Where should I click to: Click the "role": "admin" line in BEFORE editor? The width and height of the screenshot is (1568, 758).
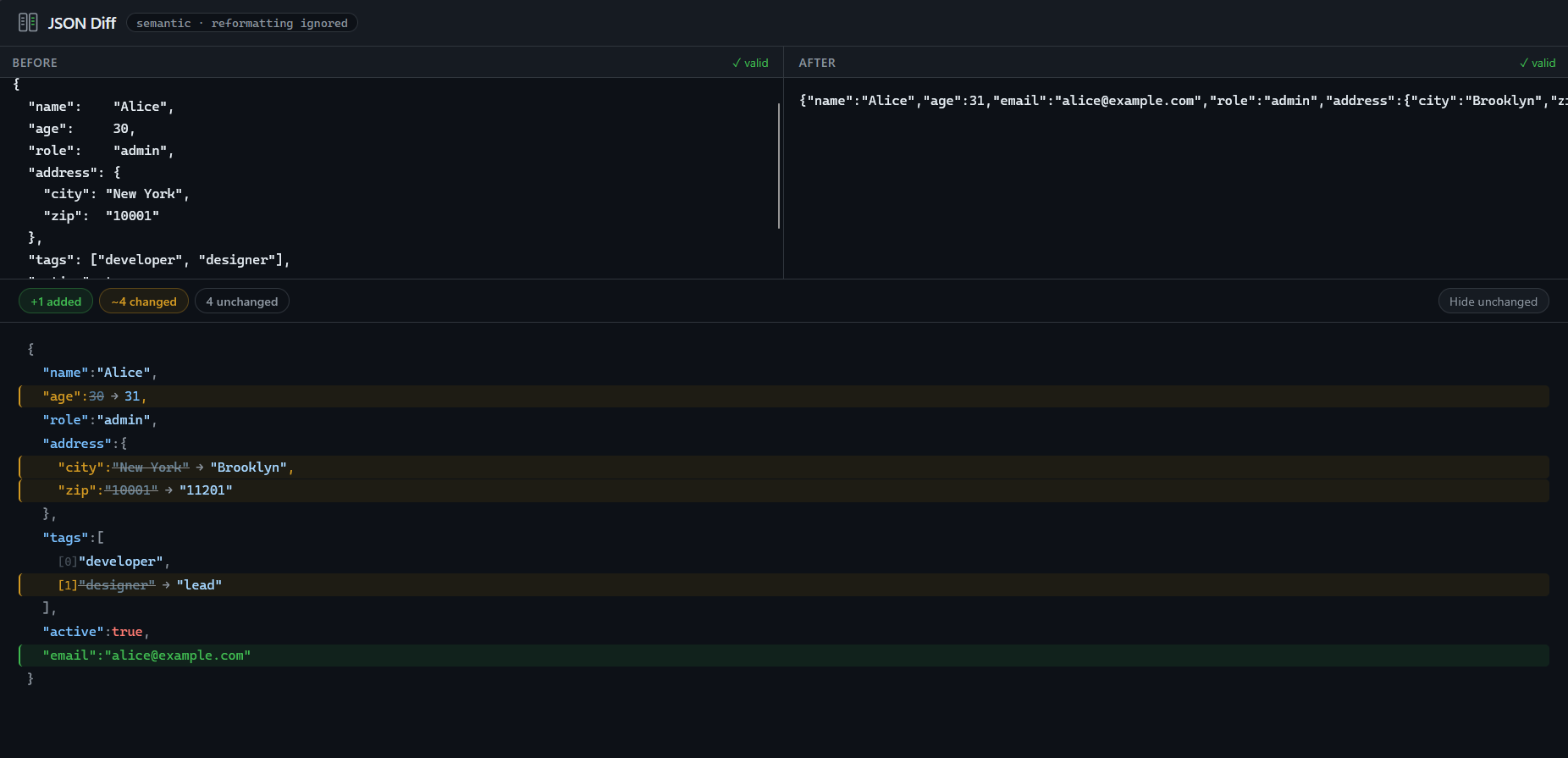click(101, 151)
